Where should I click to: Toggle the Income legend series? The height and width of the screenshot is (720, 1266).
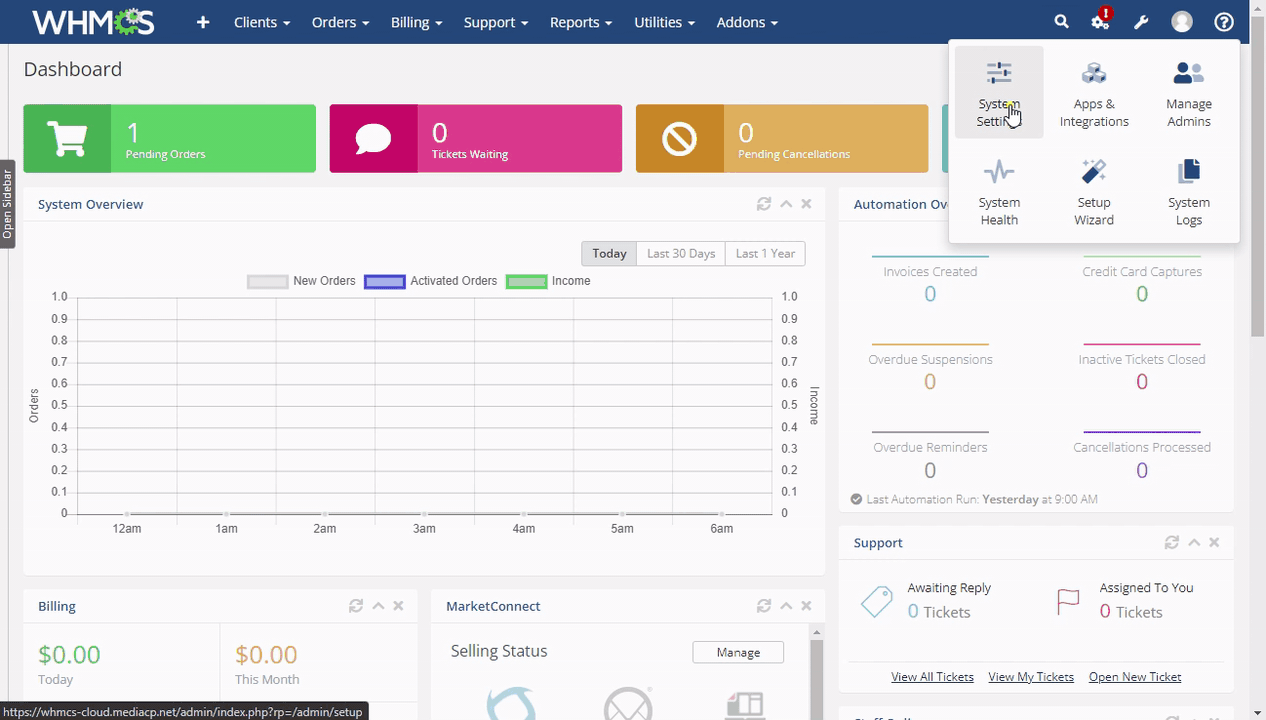click(548, 281)
